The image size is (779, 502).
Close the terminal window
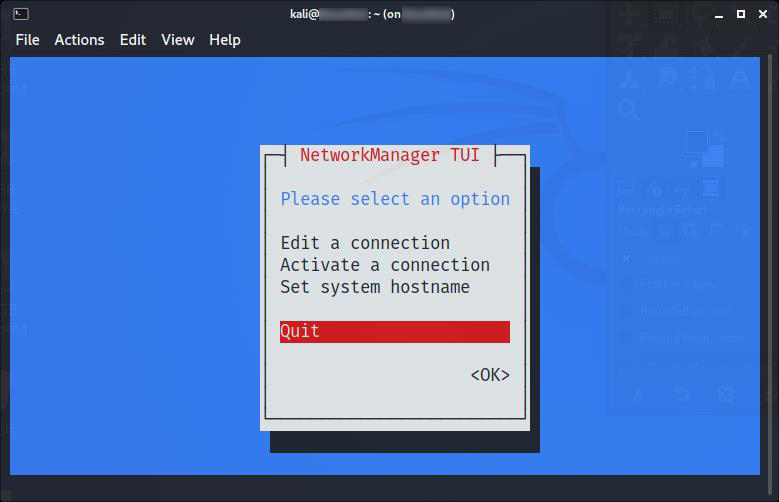pyautogui.click(x=763, y=14)
